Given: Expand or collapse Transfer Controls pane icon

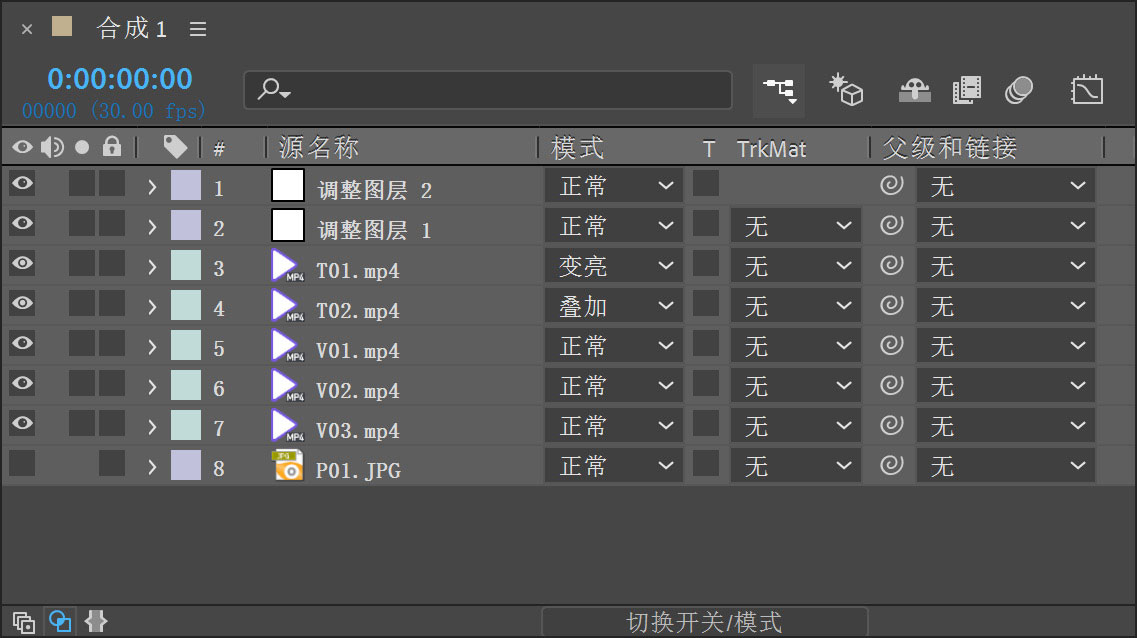Looking at the screenshot, I should point(59,621).
